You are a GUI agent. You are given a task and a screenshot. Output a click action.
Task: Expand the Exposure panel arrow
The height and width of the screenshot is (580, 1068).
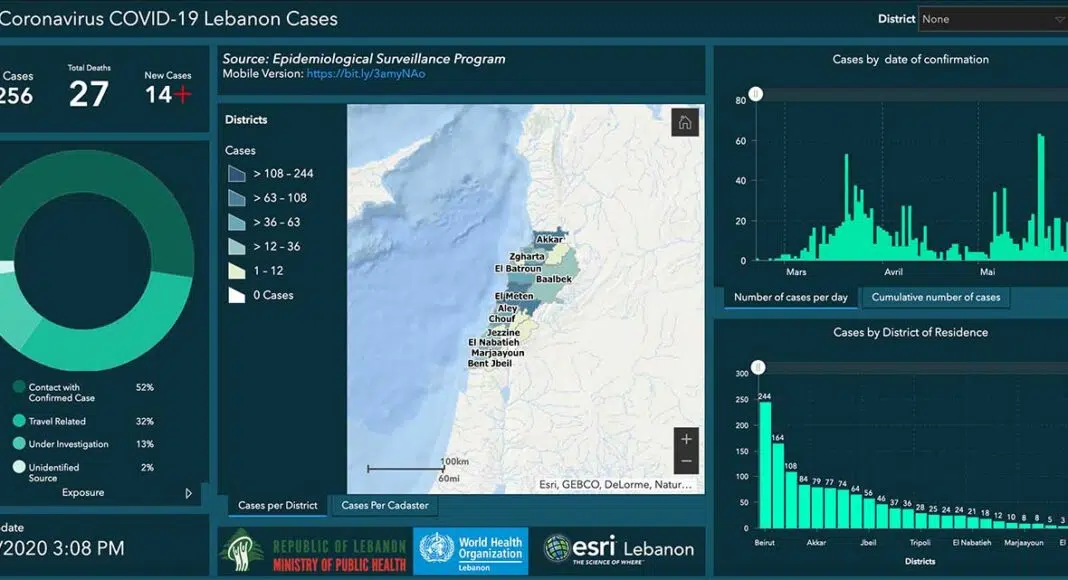(189, 493)
